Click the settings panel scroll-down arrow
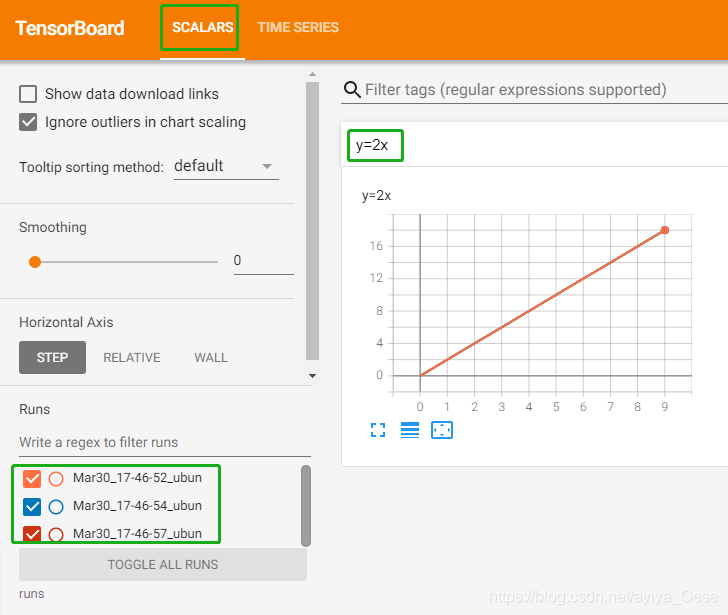This screenshot has height=615, width=728. point(312,375)
